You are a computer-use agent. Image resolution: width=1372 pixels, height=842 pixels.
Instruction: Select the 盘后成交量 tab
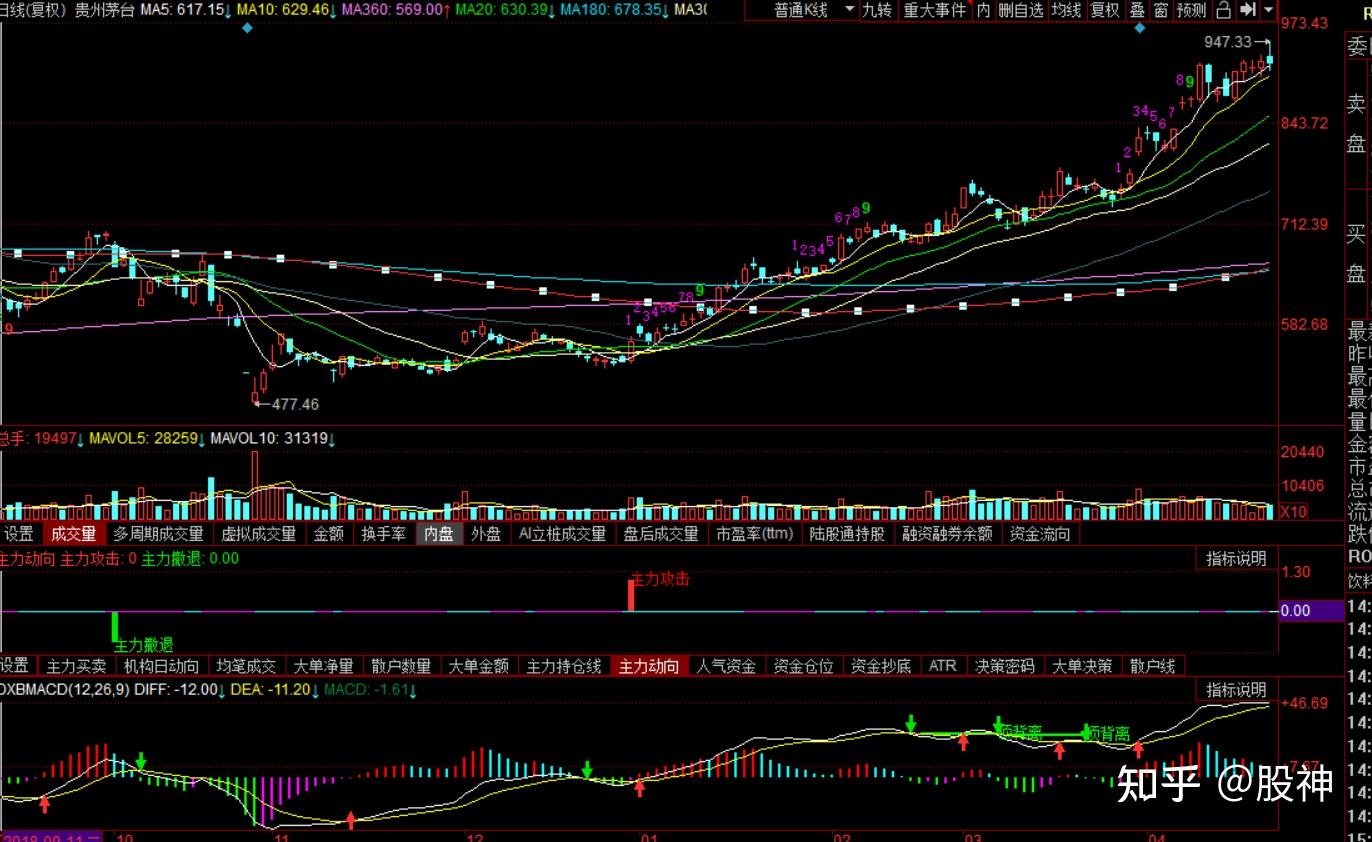pyautogui.click(x=661, y=534)
